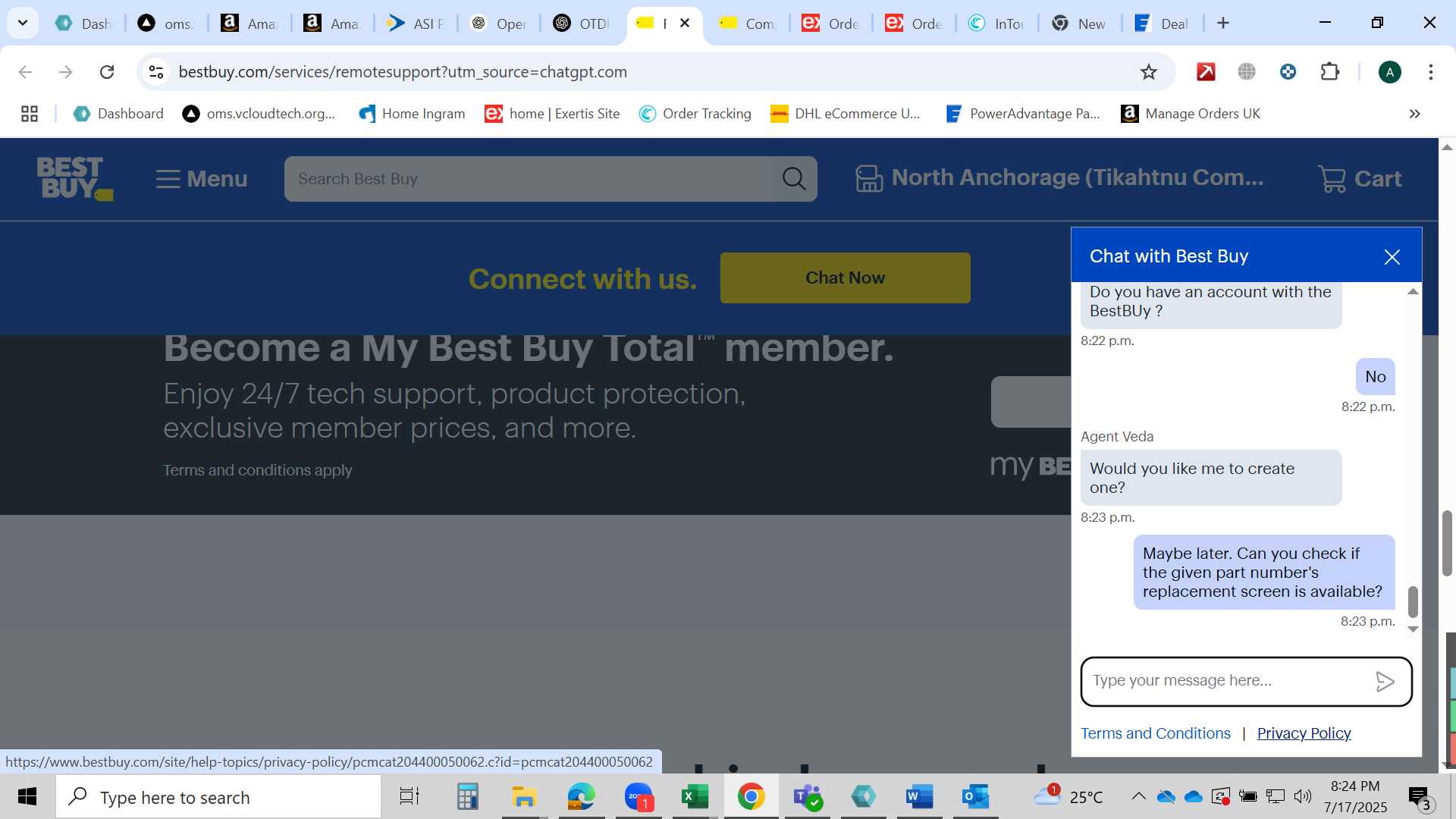Open Privacy Policy link in chat
The height and width of the screenshot is (819, 1456).
coord(1304,733)
